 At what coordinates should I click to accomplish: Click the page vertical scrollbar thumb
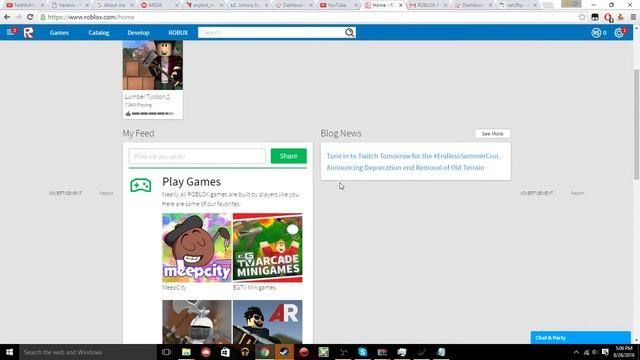pyautogui.click(x=636, y=124)
